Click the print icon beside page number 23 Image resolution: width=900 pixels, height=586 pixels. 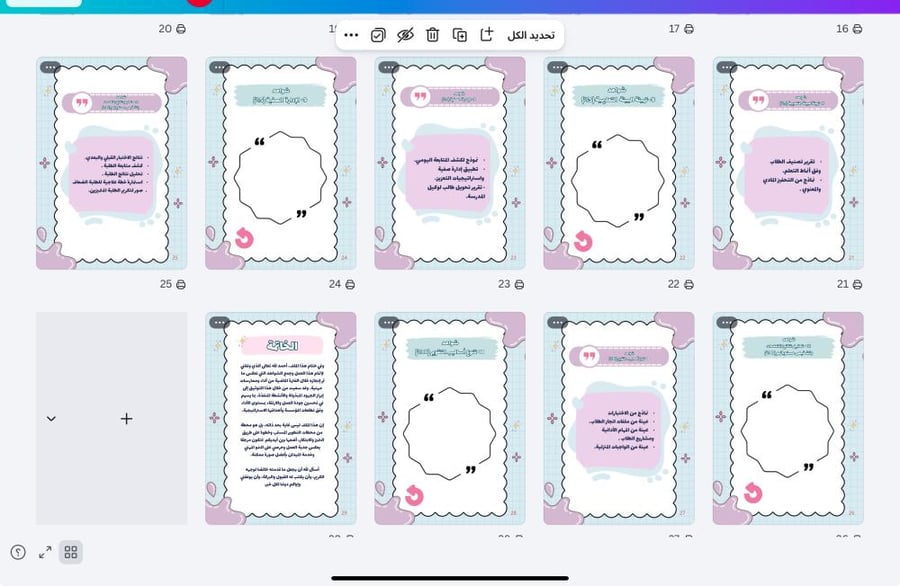tap(519, 284)
